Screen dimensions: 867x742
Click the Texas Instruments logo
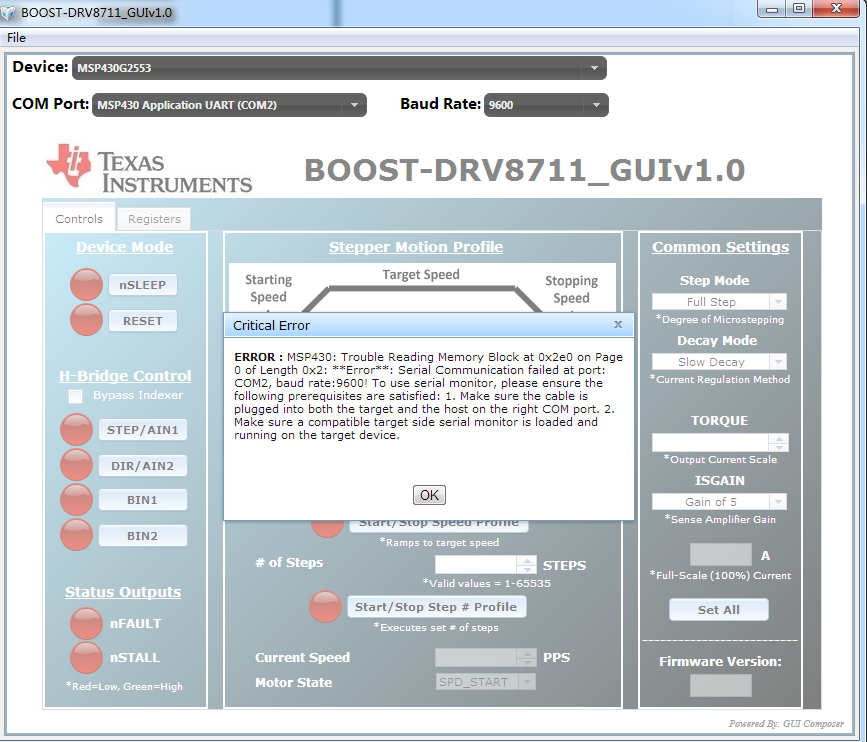point(149,169)
